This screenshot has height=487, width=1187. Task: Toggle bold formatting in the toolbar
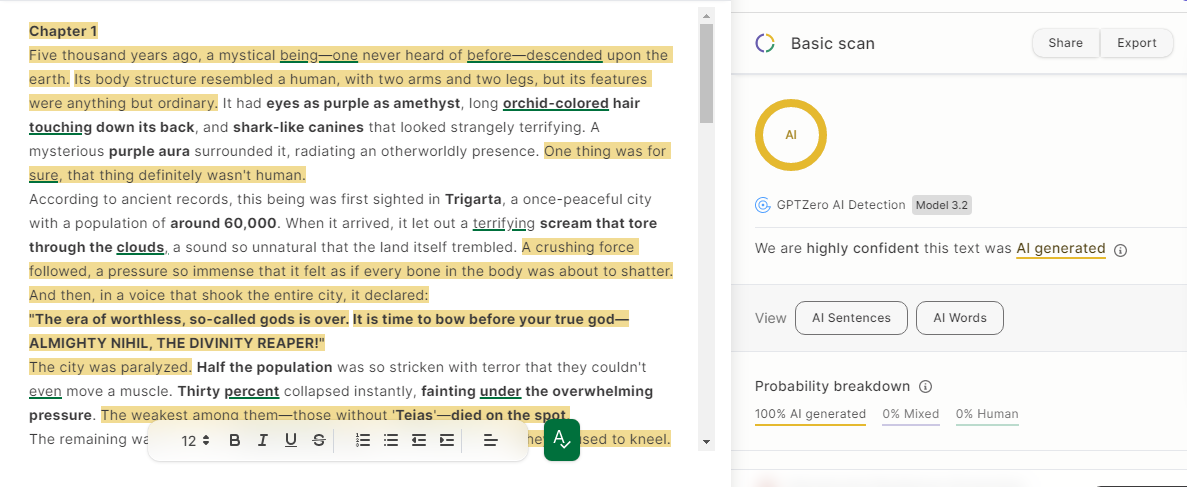click(x=234, y=440)
